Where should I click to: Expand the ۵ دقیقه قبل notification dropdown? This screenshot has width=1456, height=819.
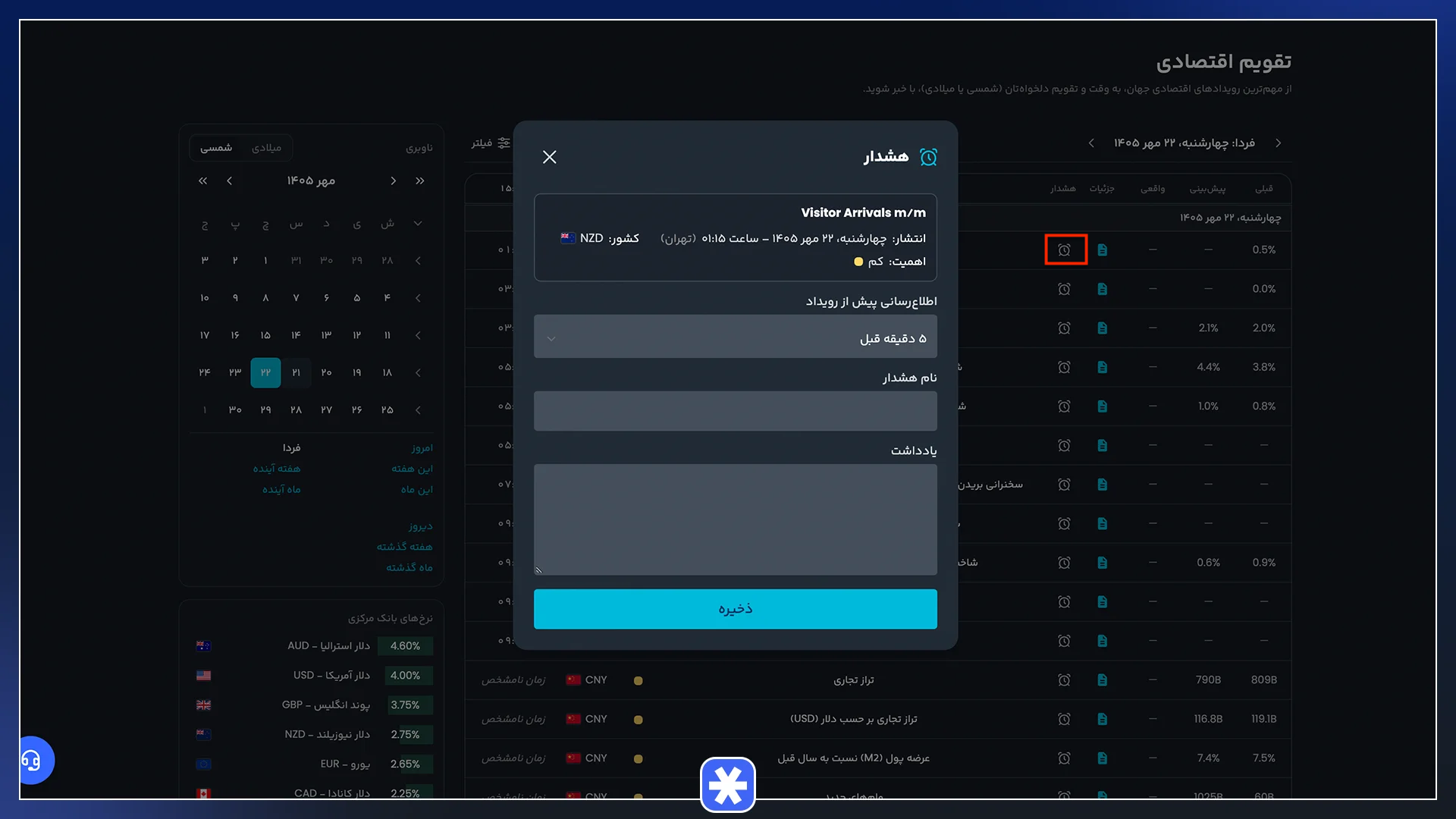click(736, 337)
